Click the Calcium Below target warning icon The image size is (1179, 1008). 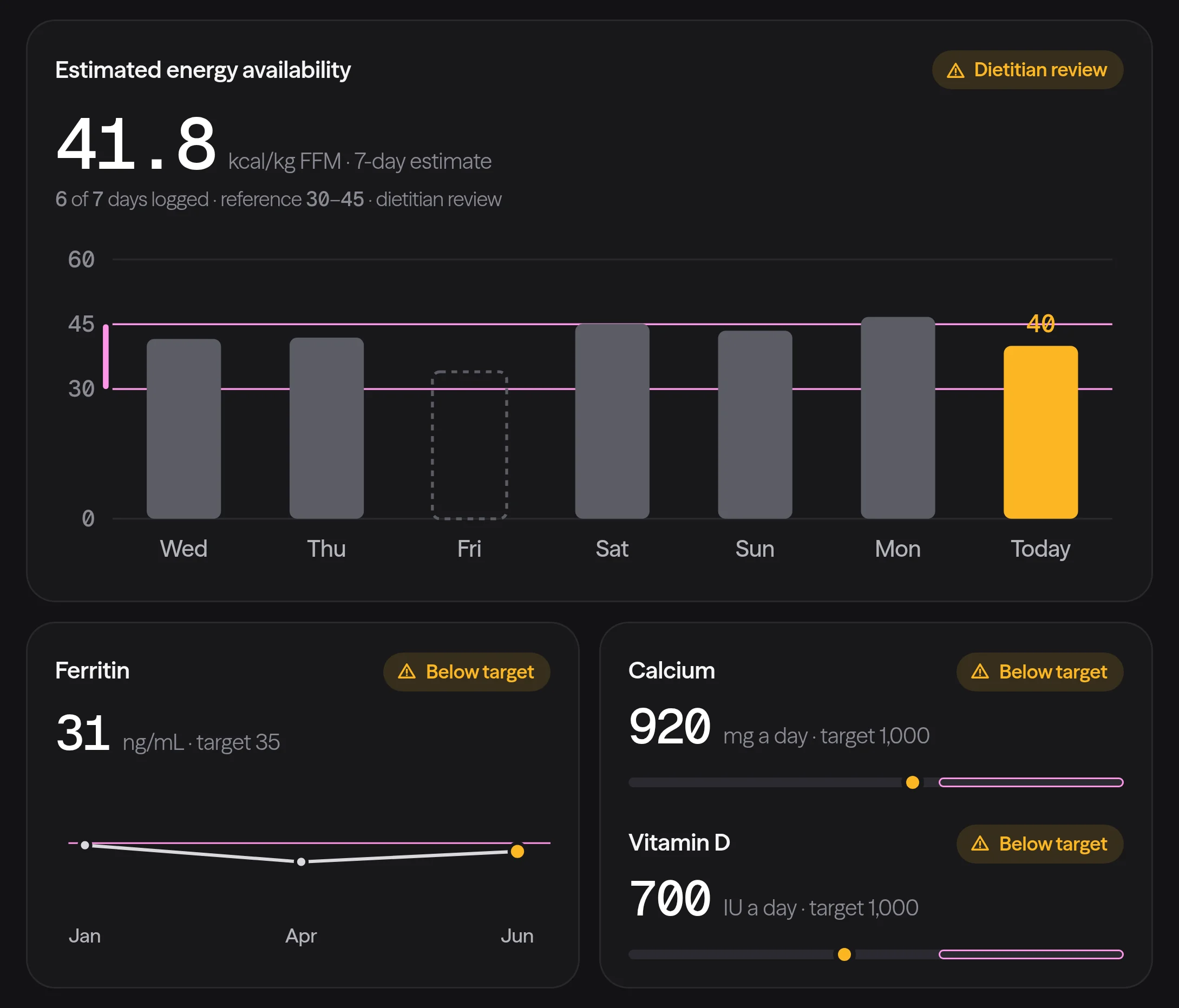coord(980,672)
